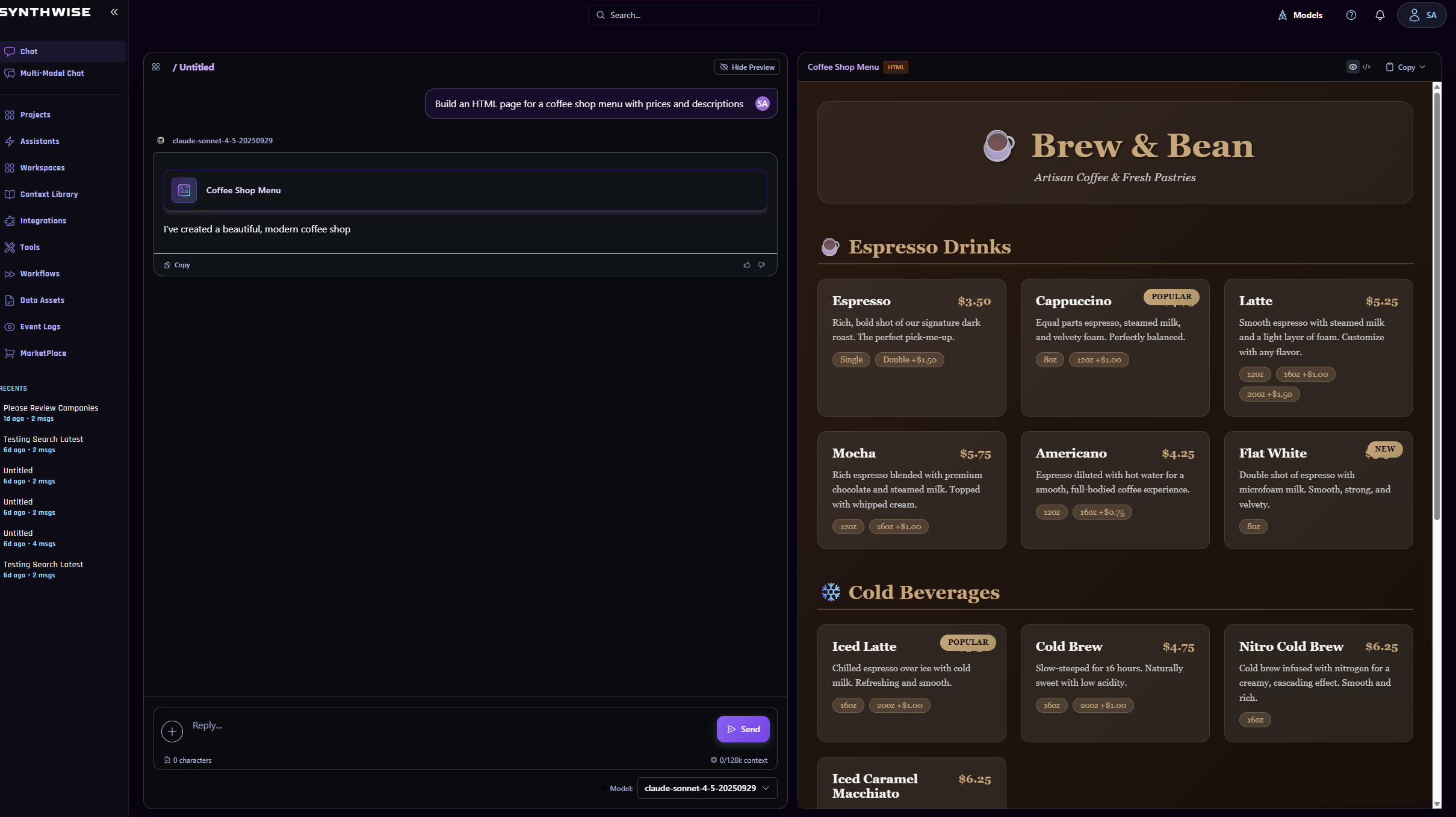
Task: Select the Workflows sidebar icon
Action: click(10, 273)
